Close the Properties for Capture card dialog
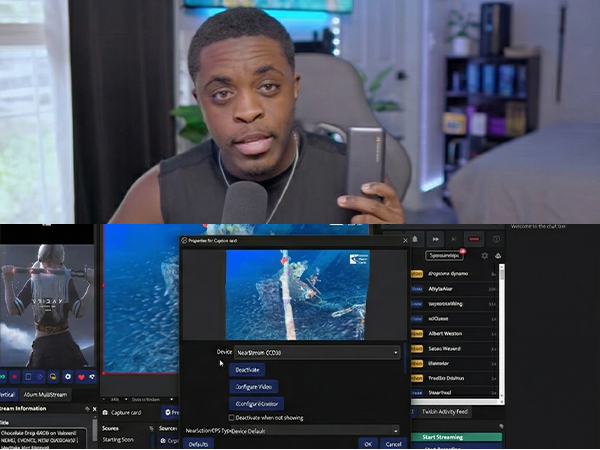 405,240
